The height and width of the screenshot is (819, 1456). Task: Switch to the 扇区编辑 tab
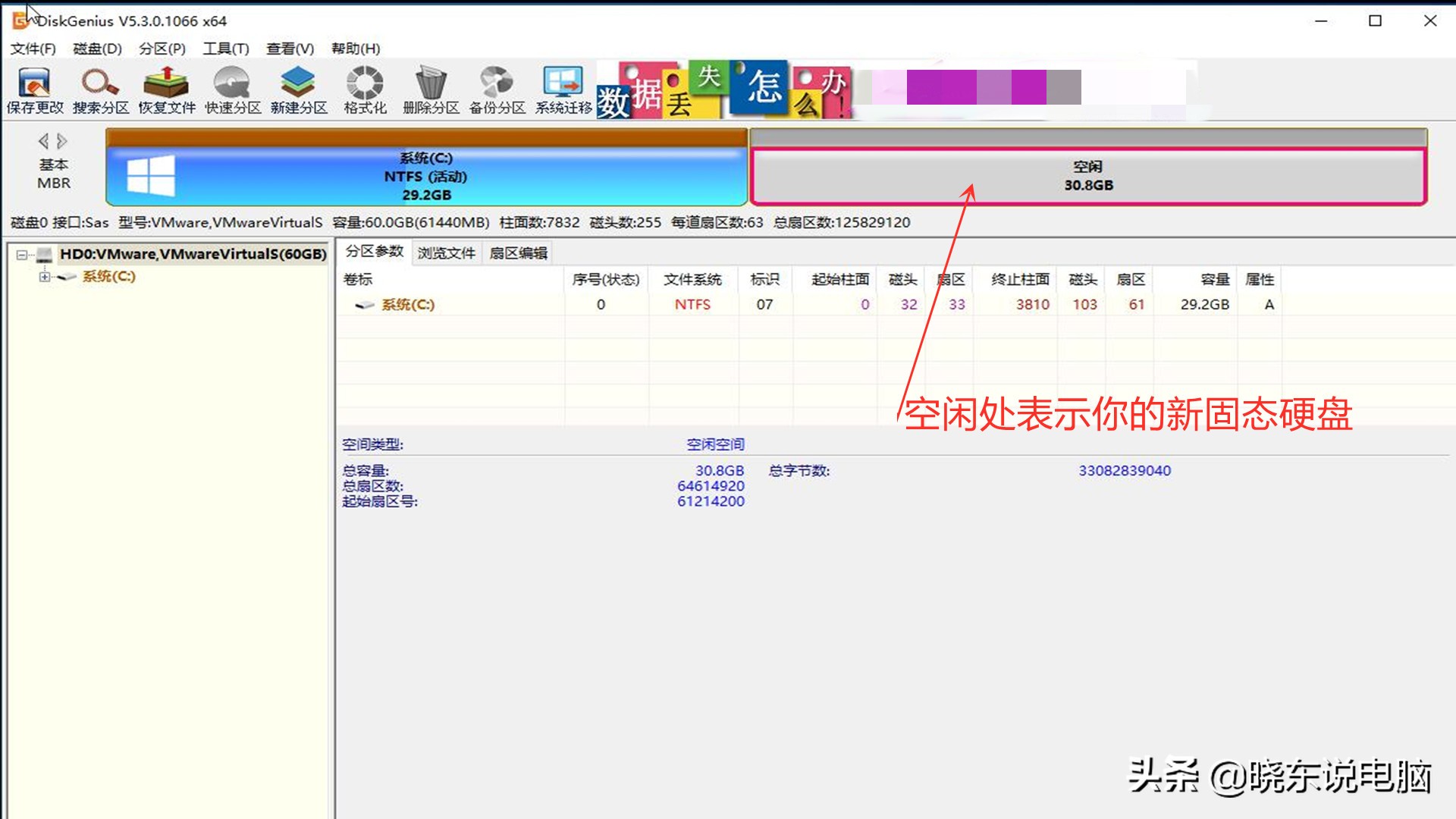[517, 253]
